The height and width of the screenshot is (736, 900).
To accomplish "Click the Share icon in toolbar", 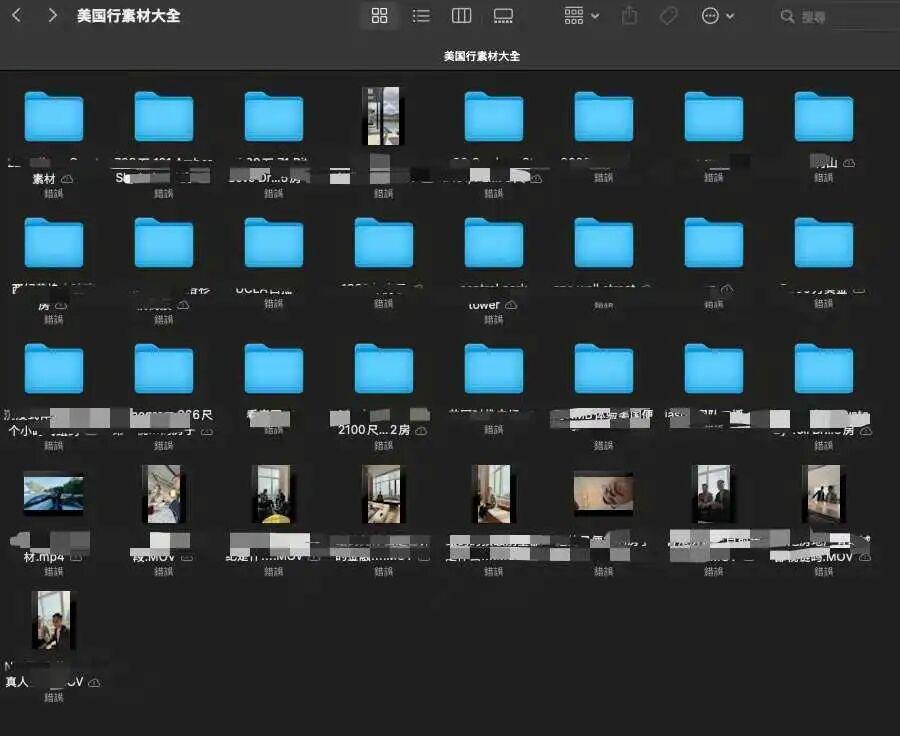I will [629, 16].
